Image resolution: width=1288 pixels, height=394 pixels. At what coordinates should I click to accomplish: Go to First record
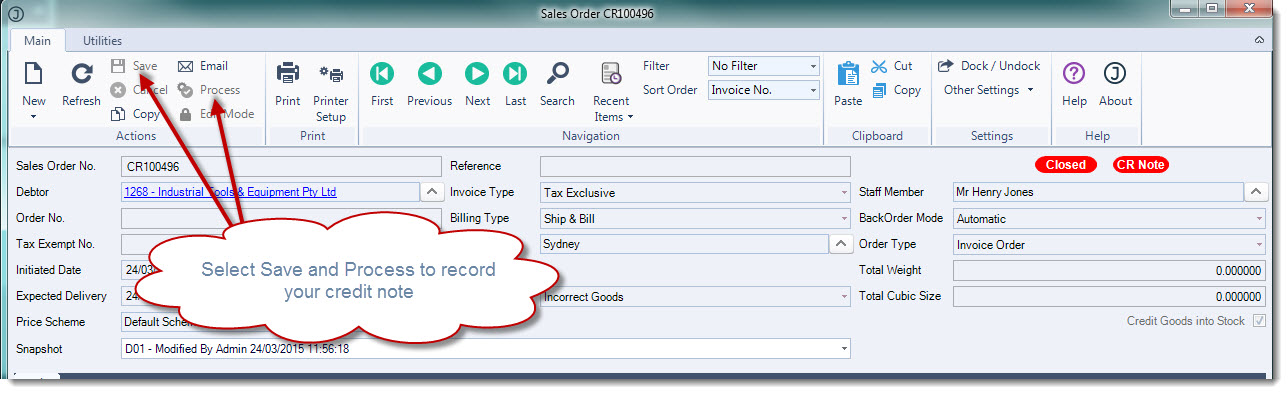coord(382,73)
